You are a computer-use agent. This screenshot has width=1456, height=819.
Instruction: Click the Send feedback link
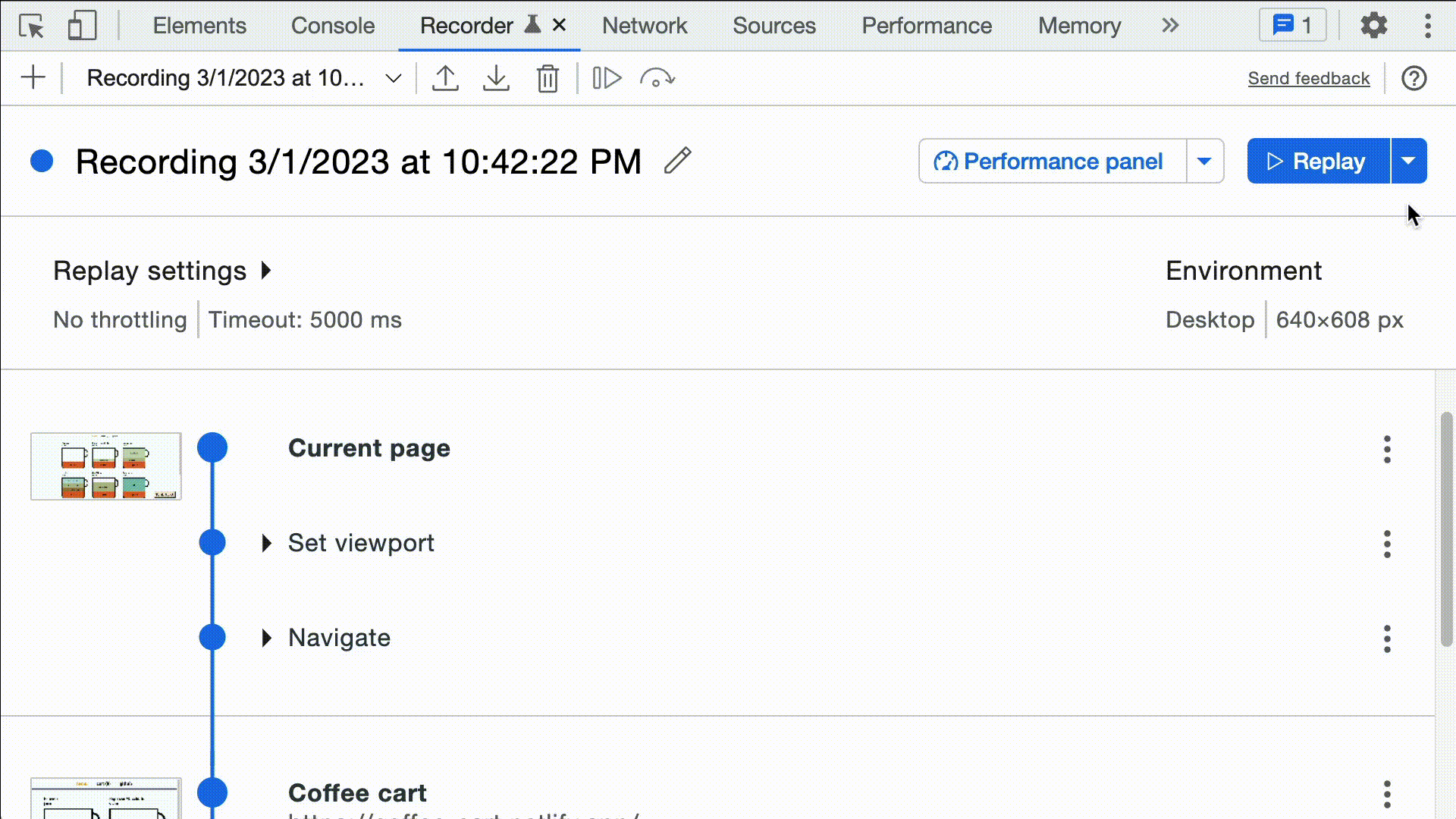(1309, 78)
